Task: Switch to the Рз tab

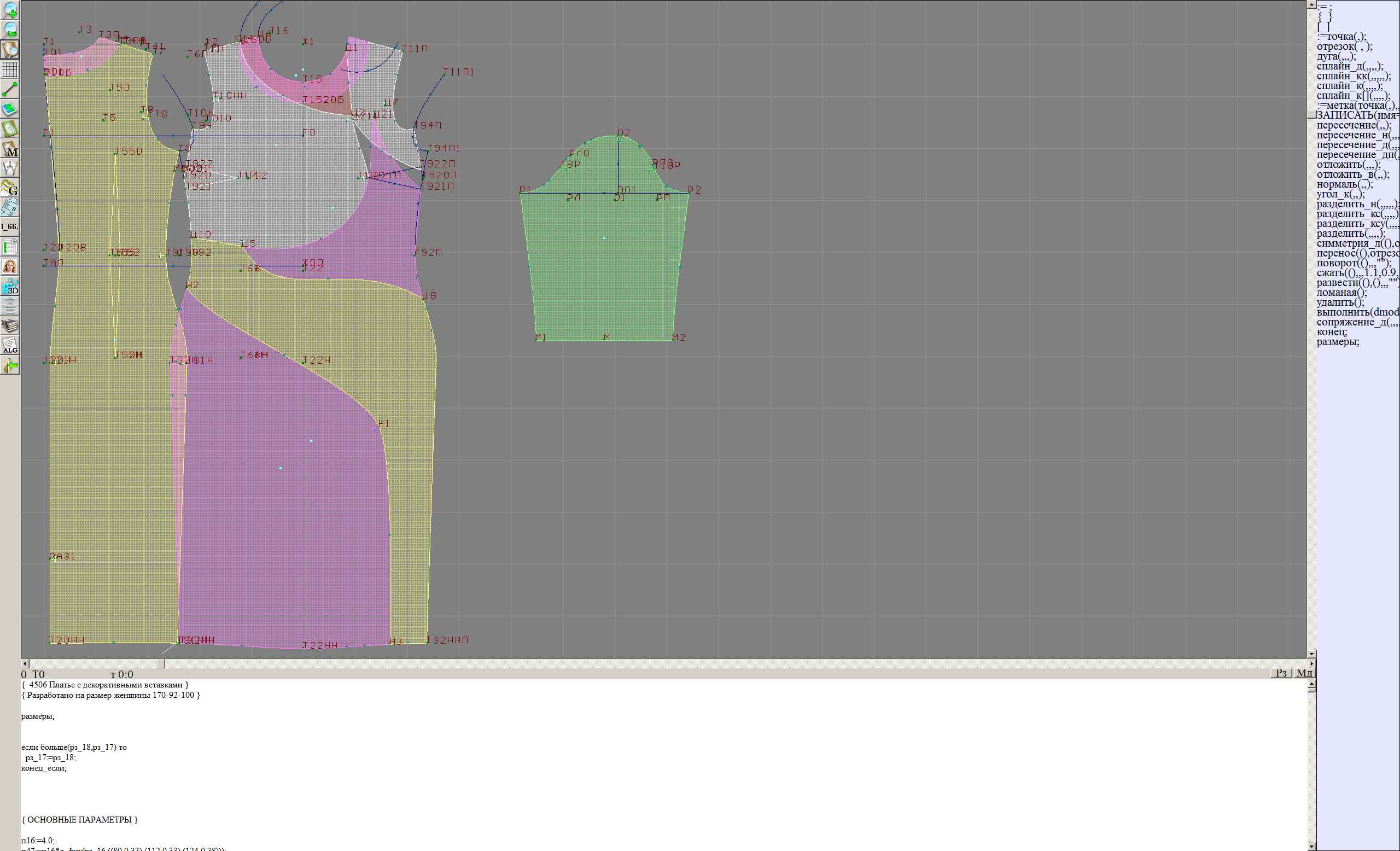Action: click(1281, 673)
